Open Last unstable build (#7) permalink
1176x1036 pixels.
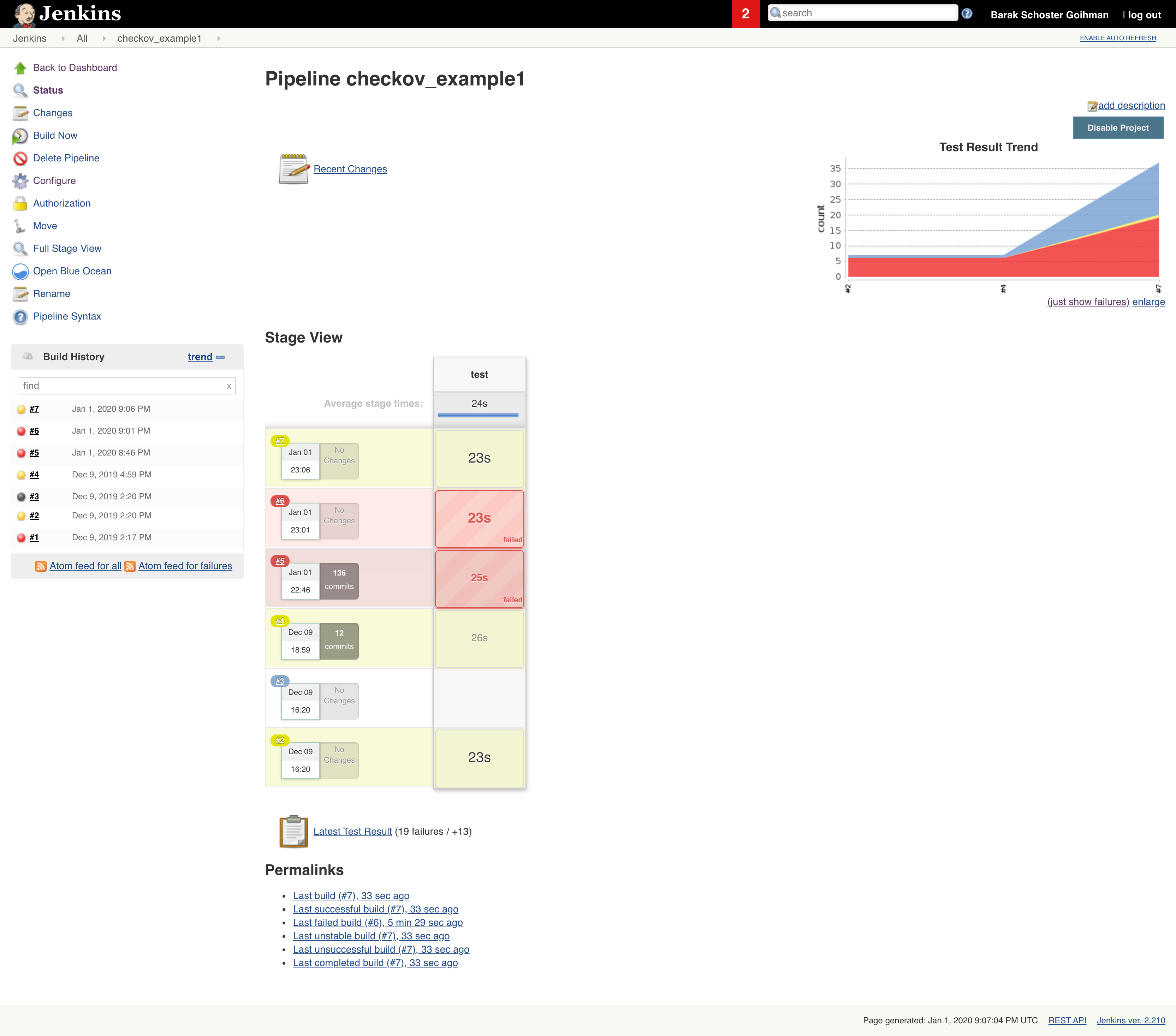tap(371, 936)
